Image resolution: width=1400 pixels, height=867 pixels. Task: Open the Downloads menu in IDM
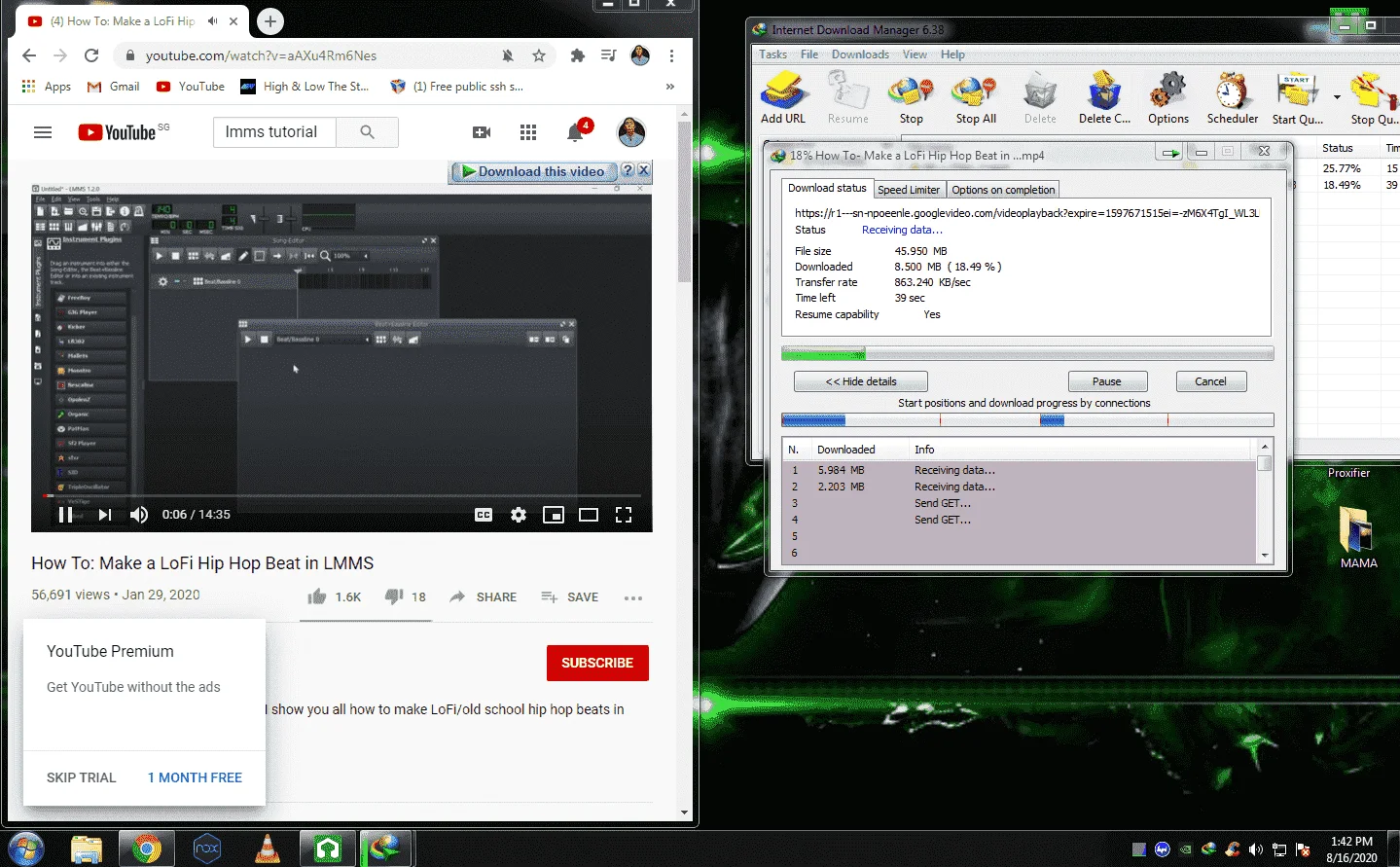click(860, 54)
